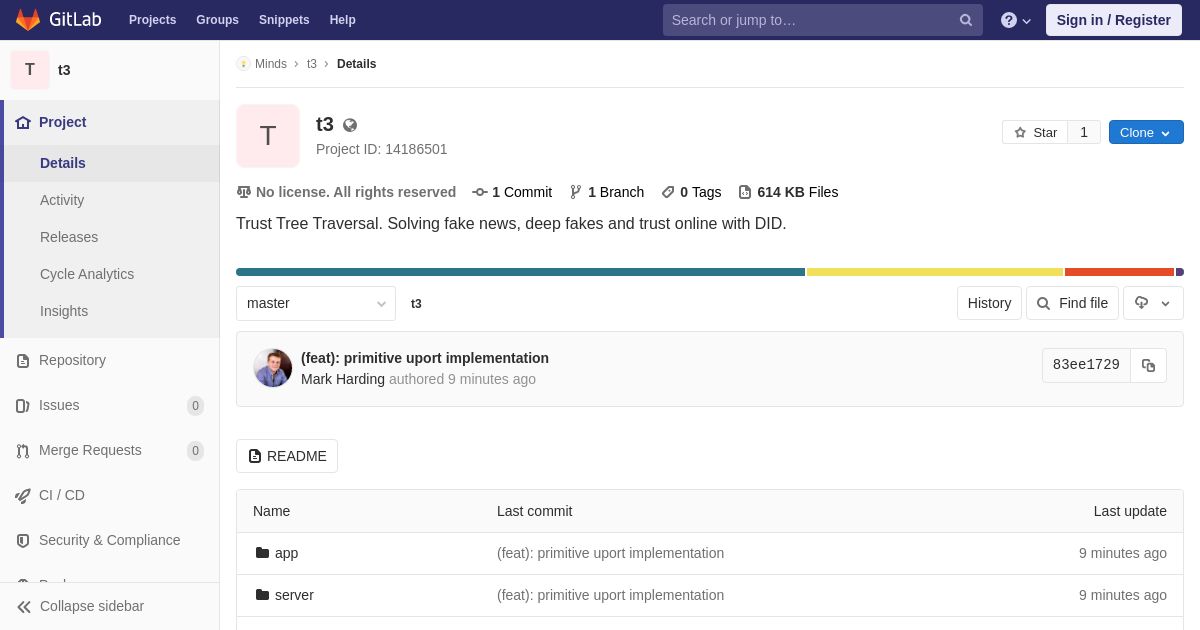Image resolution: width=1200 pixels, height=630 pixels.
Task: Expand the Help question mark menu
Action: point(1016,20)
